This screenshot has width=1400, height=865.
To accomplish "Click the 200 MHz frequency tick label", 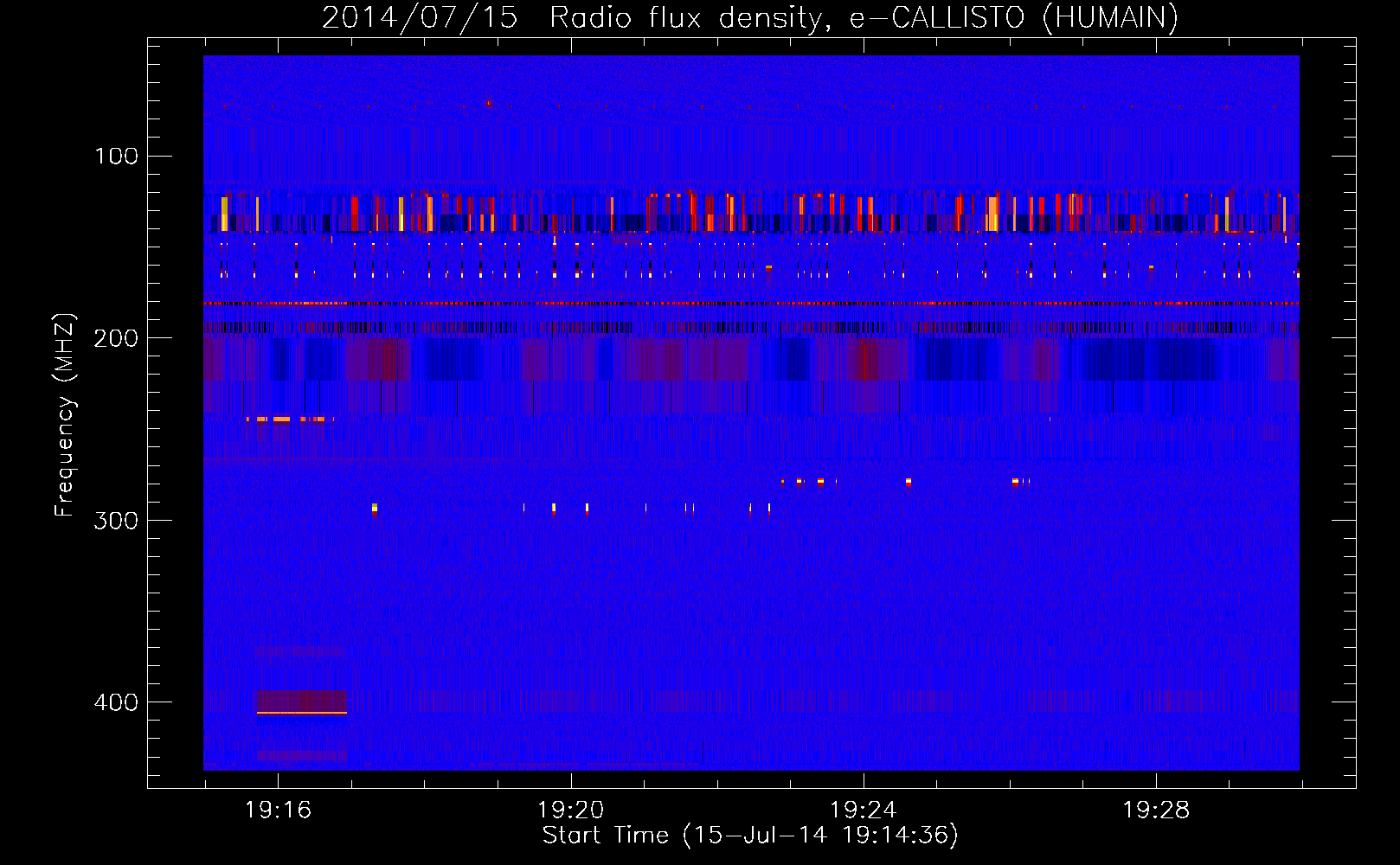I will (x=116, y=338).
